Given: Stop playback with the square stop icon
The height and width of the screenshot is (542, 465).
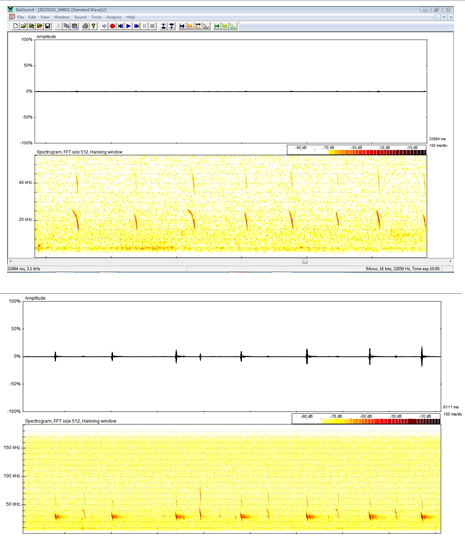Looking at the screenshot, I should (x=152, y=26).
